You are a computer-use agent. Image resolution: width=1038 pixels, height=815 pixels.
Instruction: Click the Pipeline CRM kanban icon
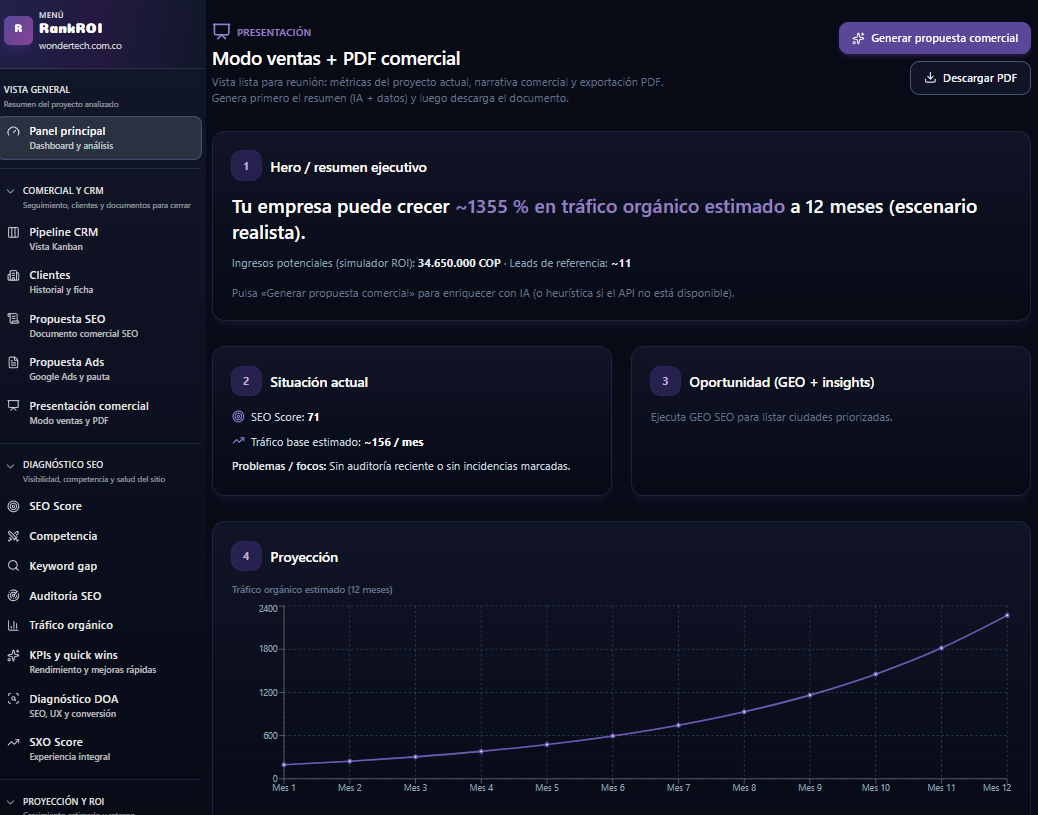(13, 232)
